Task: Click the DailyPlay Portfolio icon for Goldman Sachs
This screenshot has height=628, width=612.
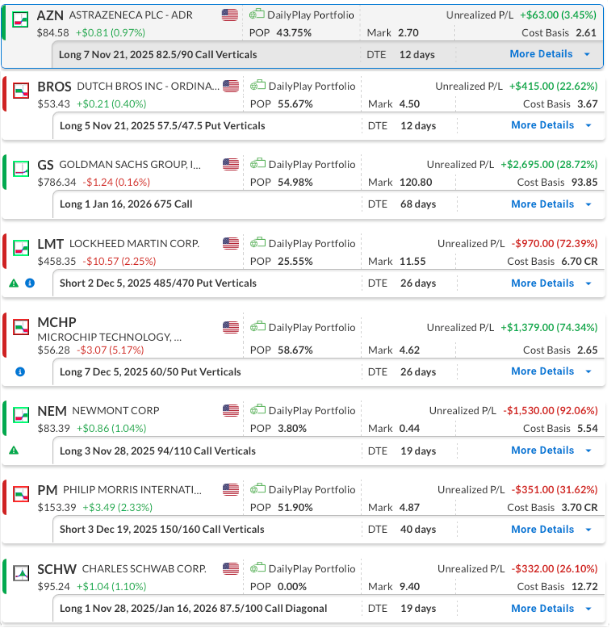Action: tap(257, 164)
